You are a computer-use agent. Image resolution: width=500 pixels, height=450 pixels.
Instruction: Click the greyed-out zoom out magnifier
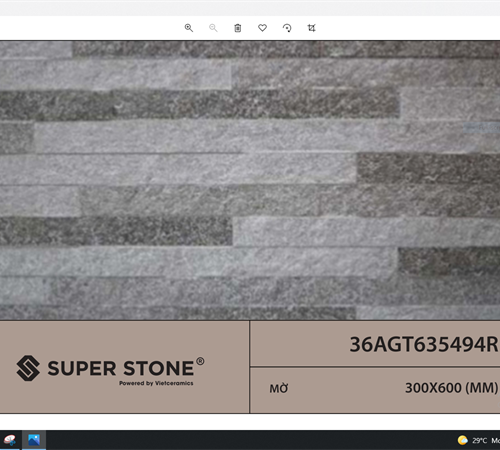pos(213,28)
